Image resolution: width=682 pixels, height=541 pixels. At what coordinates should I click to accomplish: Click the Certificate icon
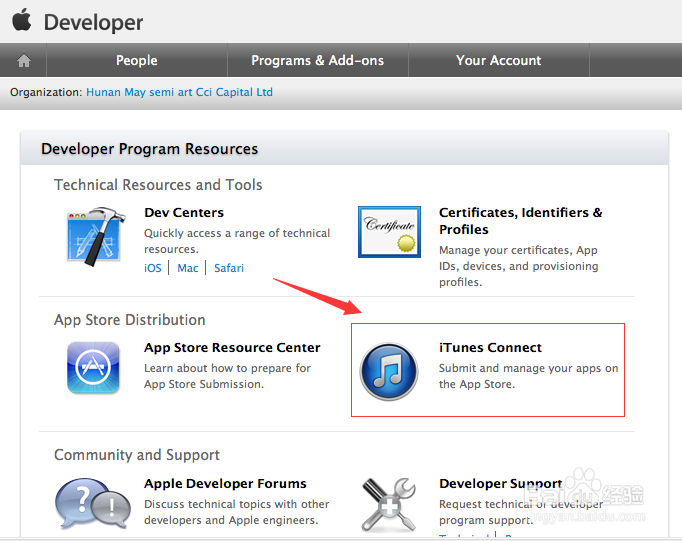pyautogui.click(x=389, y=232)
